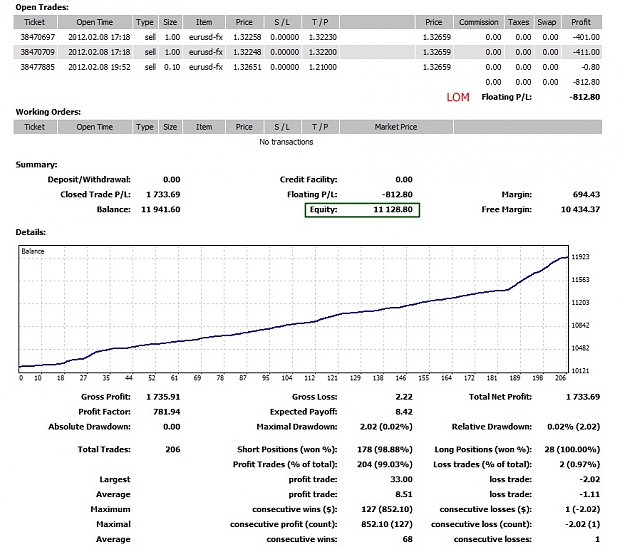This screenshot has height=547, width=625.
Task: Click the Gross Profit value 1 735.91
Action: (163, 397)
